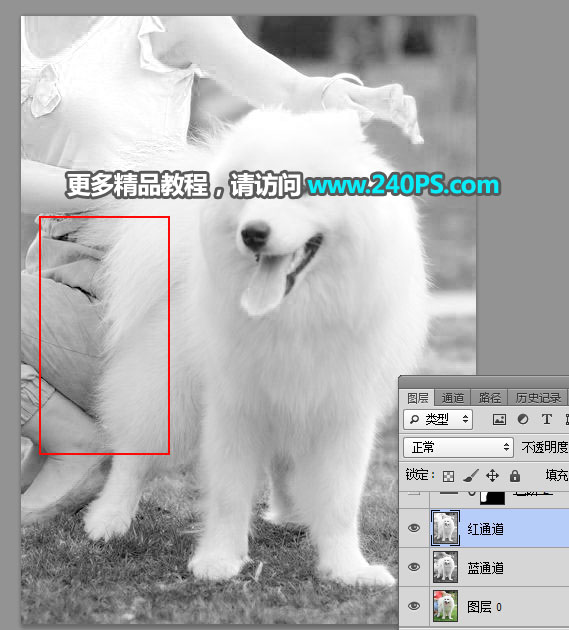
Task: Select the 图层 0 layer name
Action: pyautogui.click(x=484, y=607)
